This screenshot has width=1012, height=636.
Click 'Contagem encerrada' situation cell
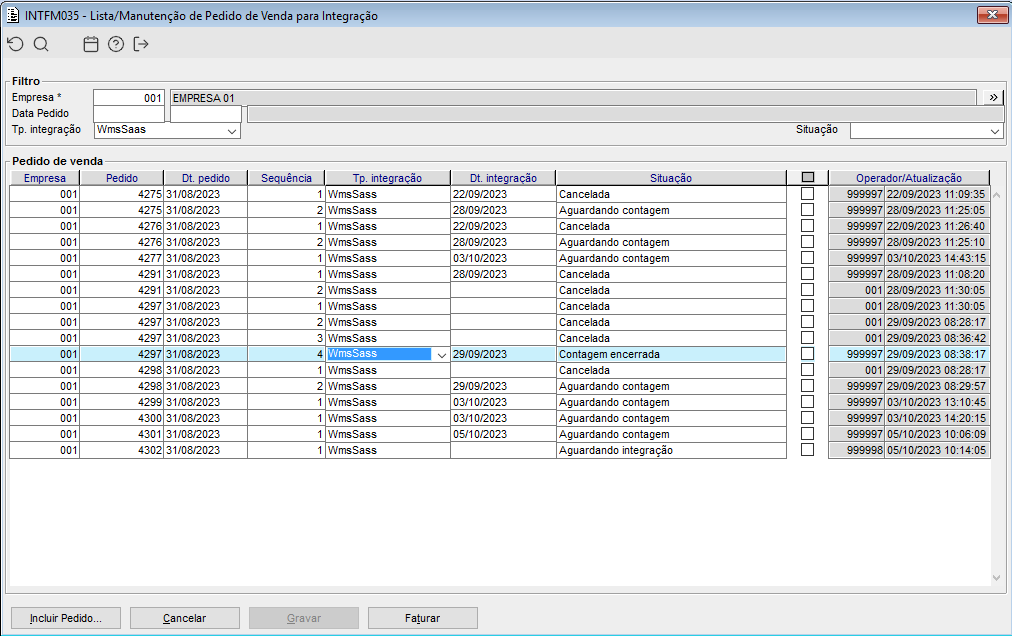click(x=671, y=354)
